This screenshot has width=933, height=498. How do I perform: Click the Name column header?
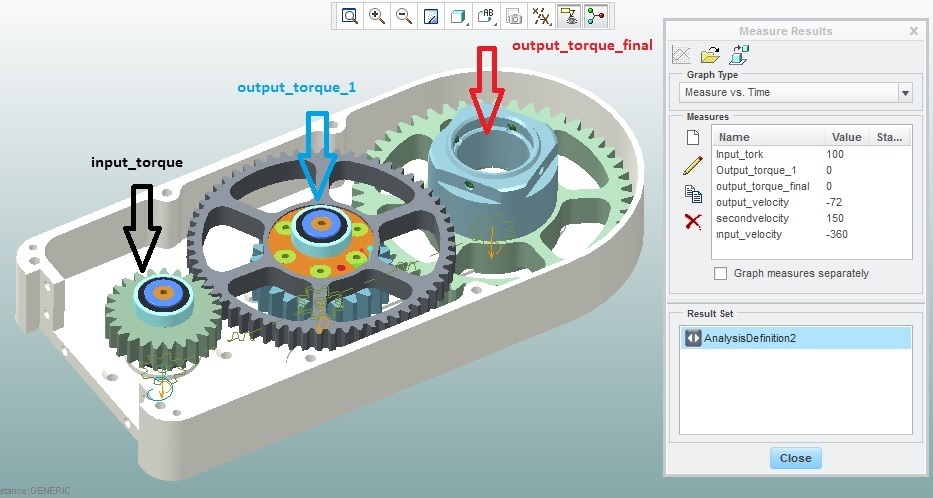pos(769,137)
